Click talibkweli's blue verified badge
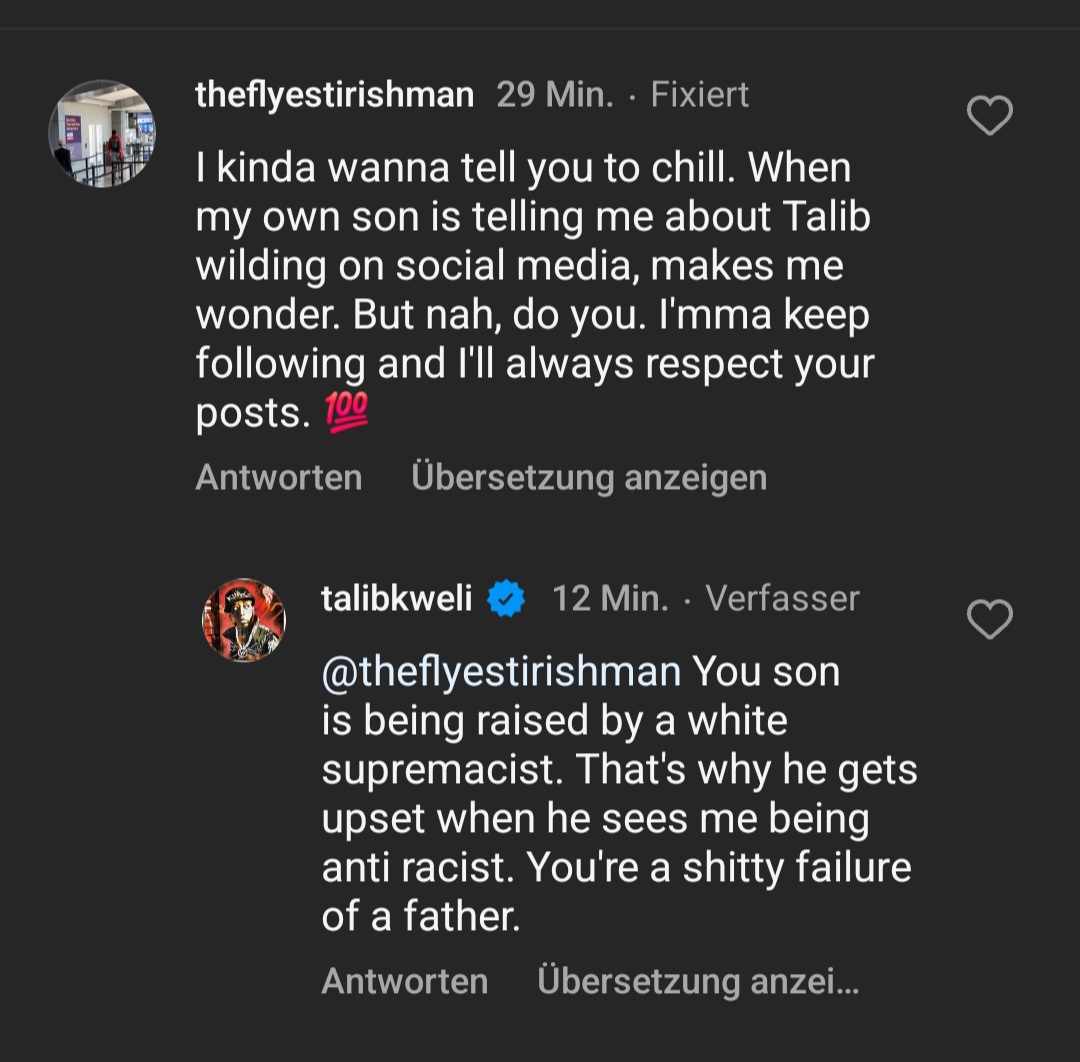Image resolution: width=1080 pixels, height=1062 pixels. click(507, 599)
